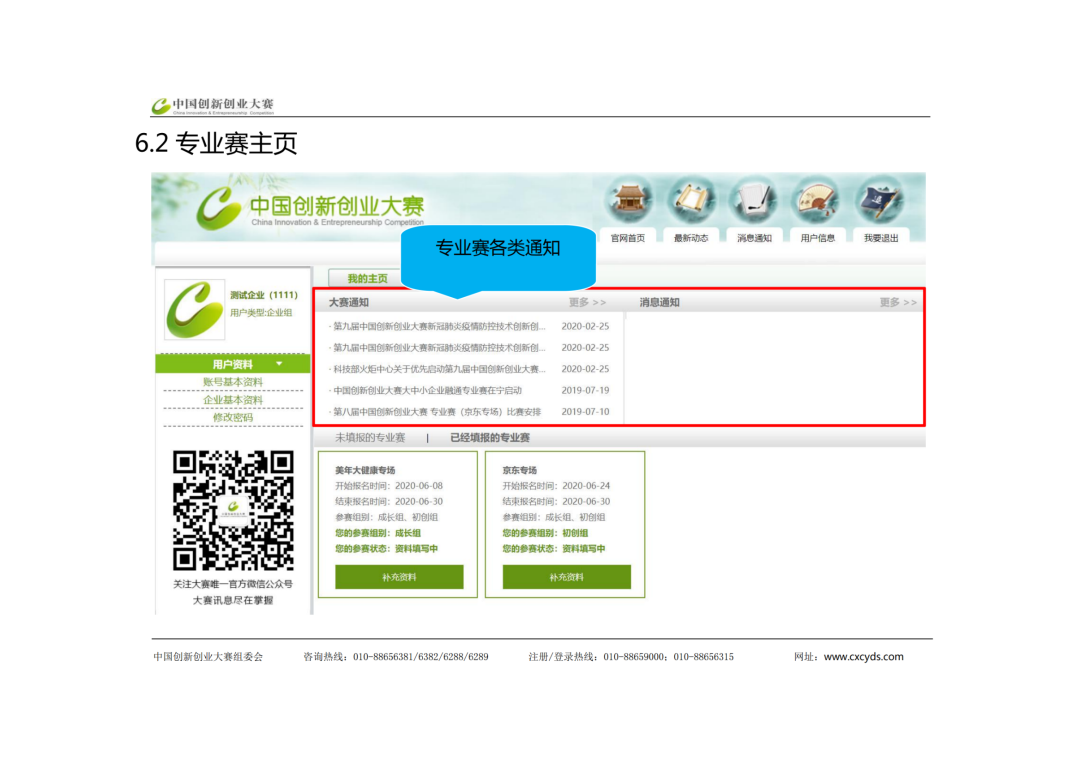Open the 最新动态 scroll icon
The height and width of the screenshot is (764, 1080).
tap(691, 201)
